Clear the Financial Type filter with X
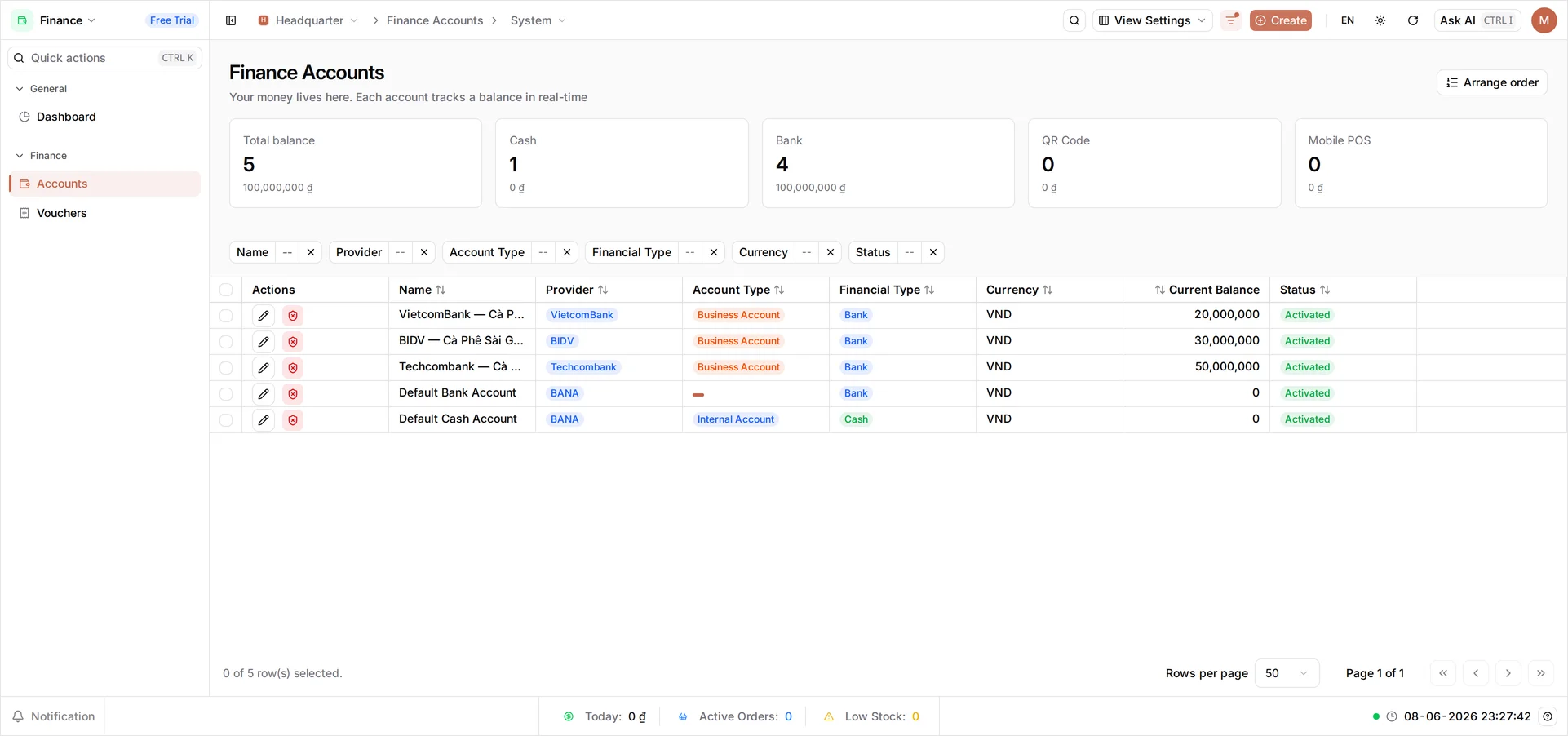Viewport: 1568px width, 736px height. pos(714,252)
